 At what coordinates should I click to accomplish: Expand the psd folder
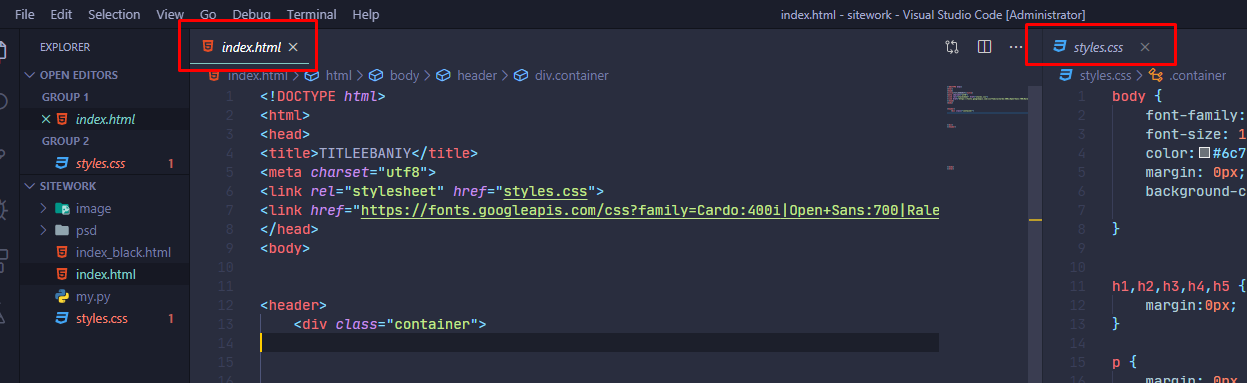(x=44, y=230)
